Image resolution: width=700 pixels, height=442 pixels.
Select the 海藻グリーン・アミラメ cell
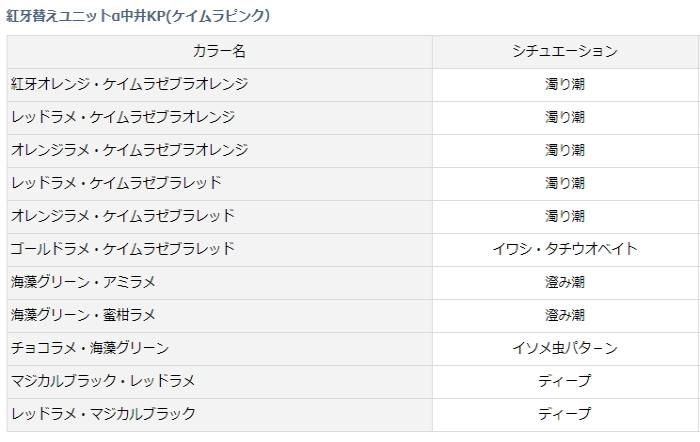point(83,282)
